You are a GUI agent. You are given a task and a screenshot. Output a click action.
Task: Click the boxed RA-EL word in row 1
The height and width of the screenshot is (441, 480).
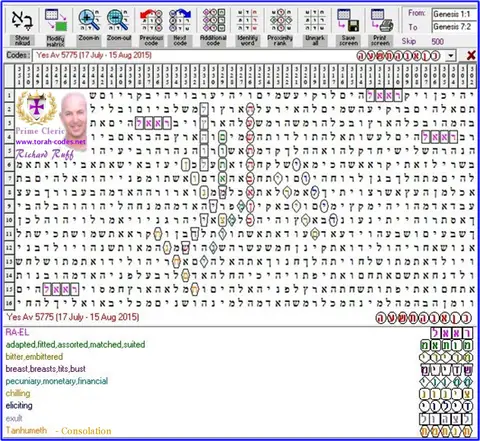[x=384, y=96]
